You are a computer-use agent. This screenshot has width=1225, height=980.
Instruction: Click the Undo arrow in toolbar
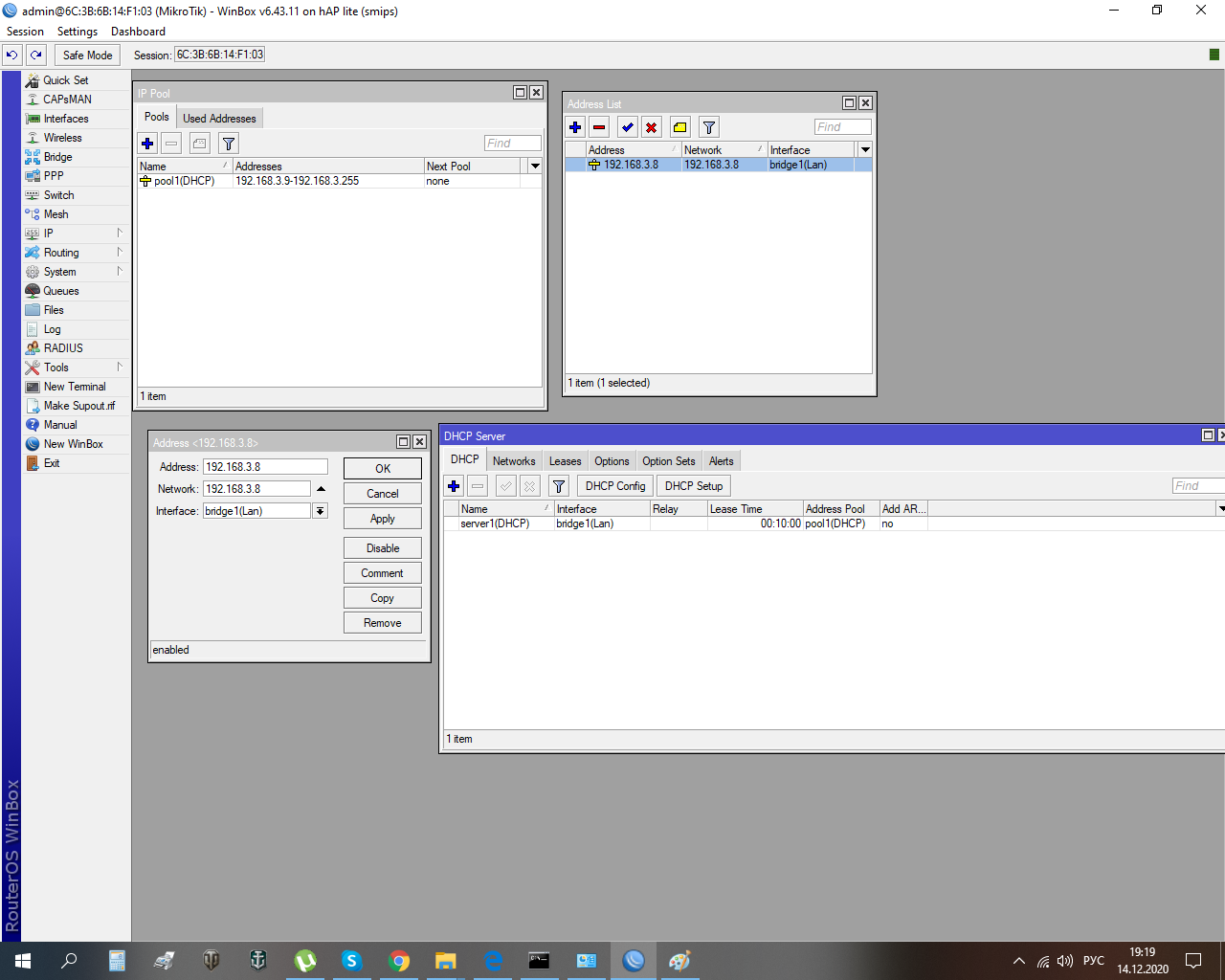(x=12, y=56)
